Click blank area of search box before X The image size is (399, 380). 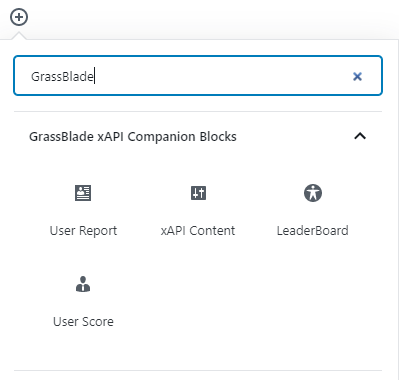[x=220, y=76]
